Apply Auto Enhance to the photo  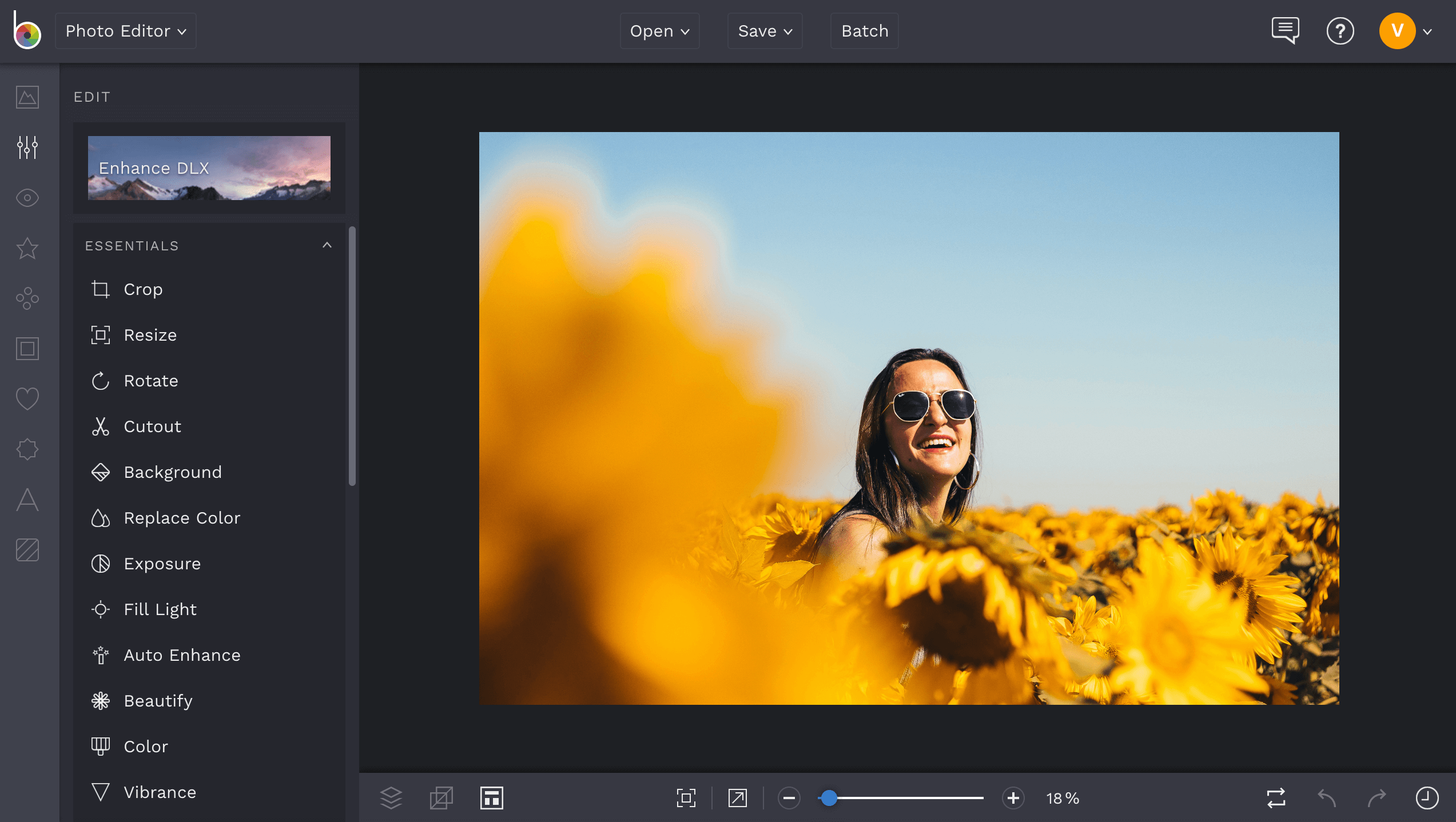coord(182,655)
